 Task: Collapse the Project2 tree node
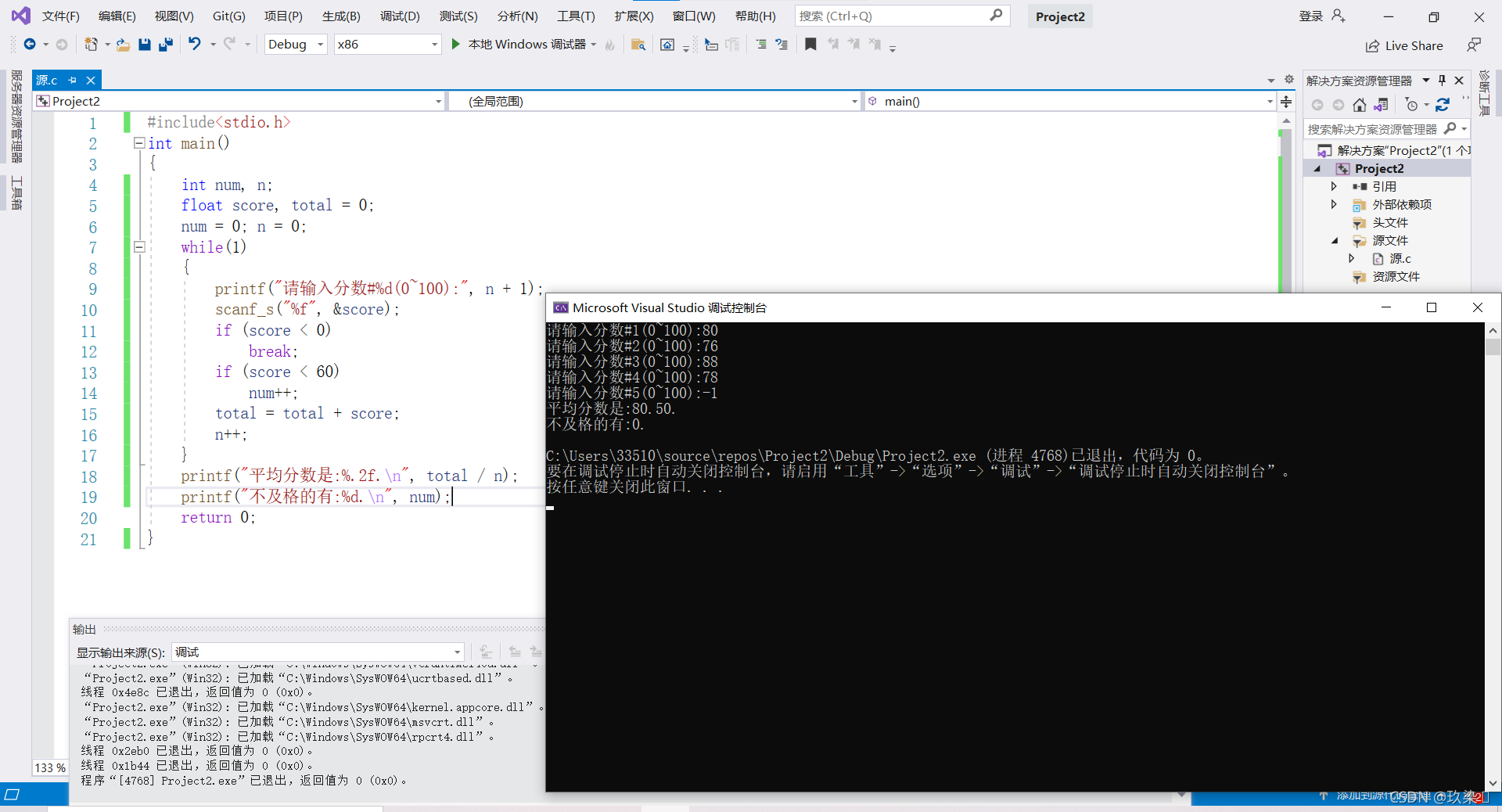point(1317,169)
